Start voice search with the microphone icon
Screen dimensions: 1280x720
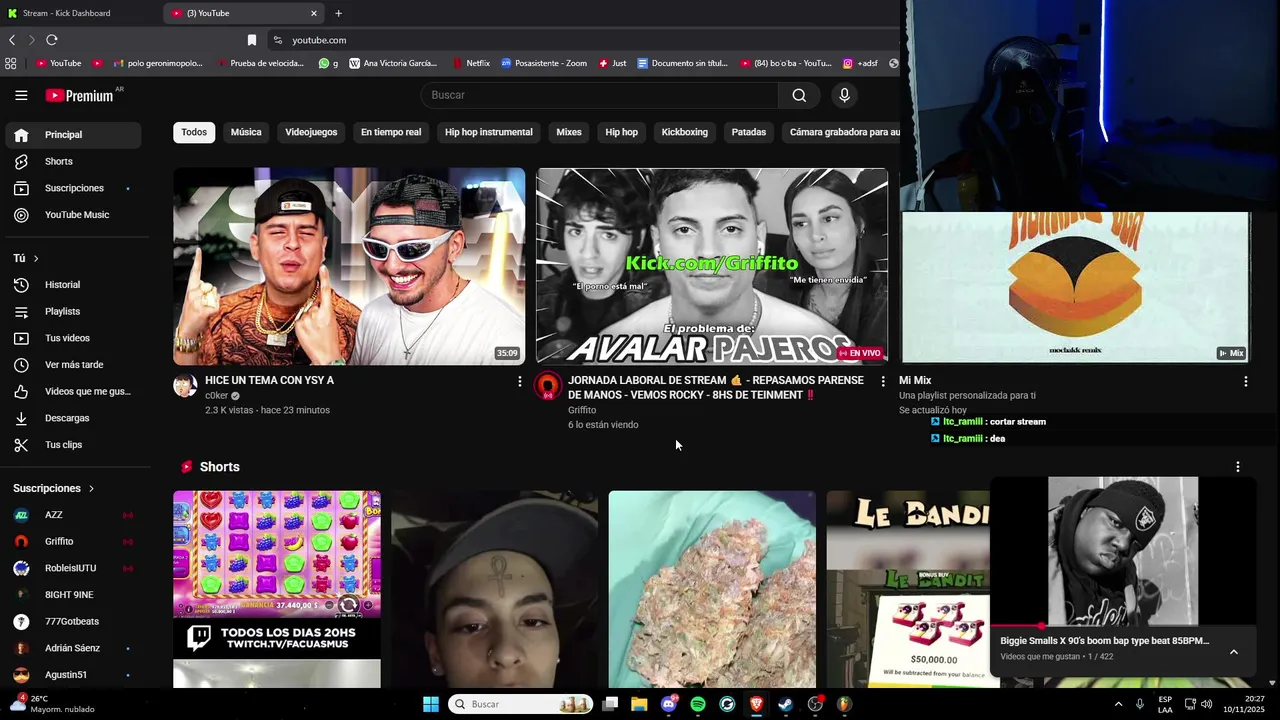click(845, 95)
